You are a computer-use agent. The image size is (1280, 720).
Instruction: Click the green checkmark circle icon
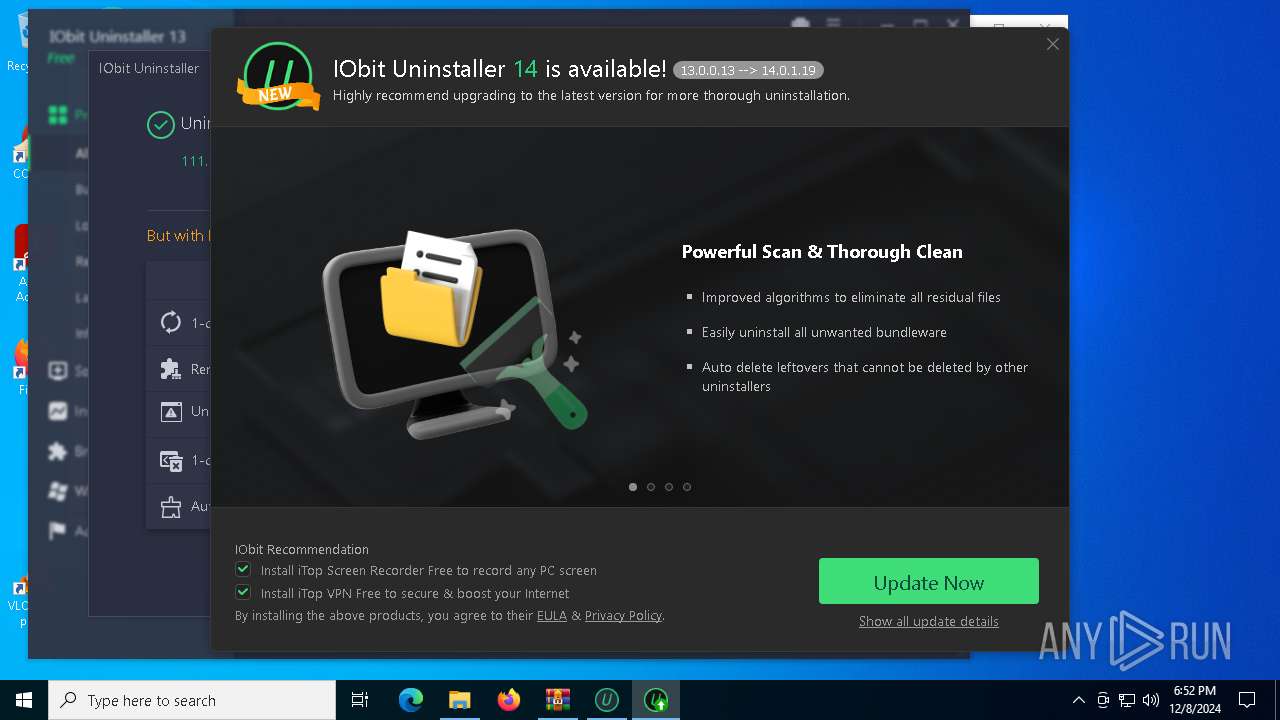click(160, 125)
